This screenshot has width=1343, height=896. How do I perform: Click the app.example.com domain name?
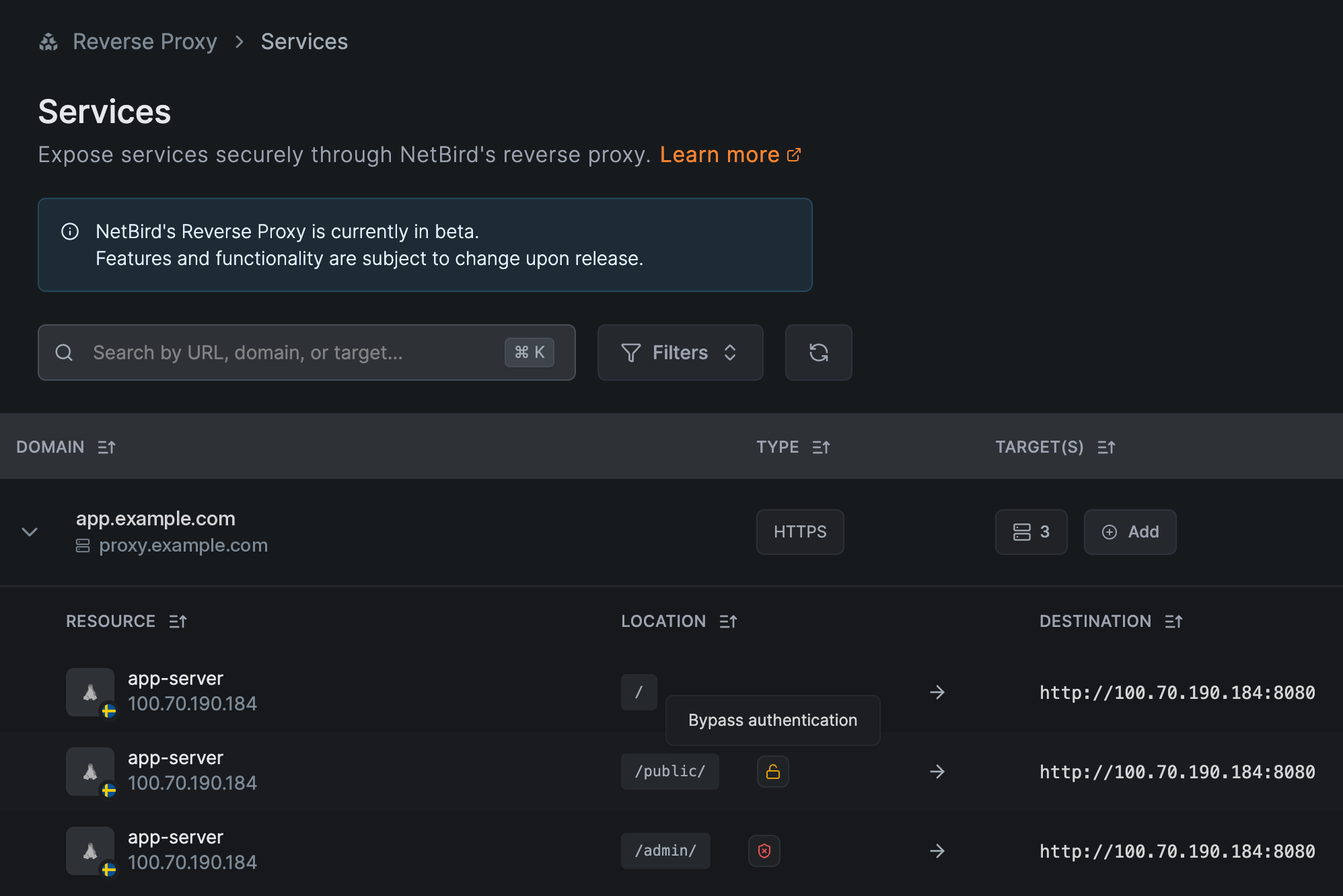(x=155, y=519)
